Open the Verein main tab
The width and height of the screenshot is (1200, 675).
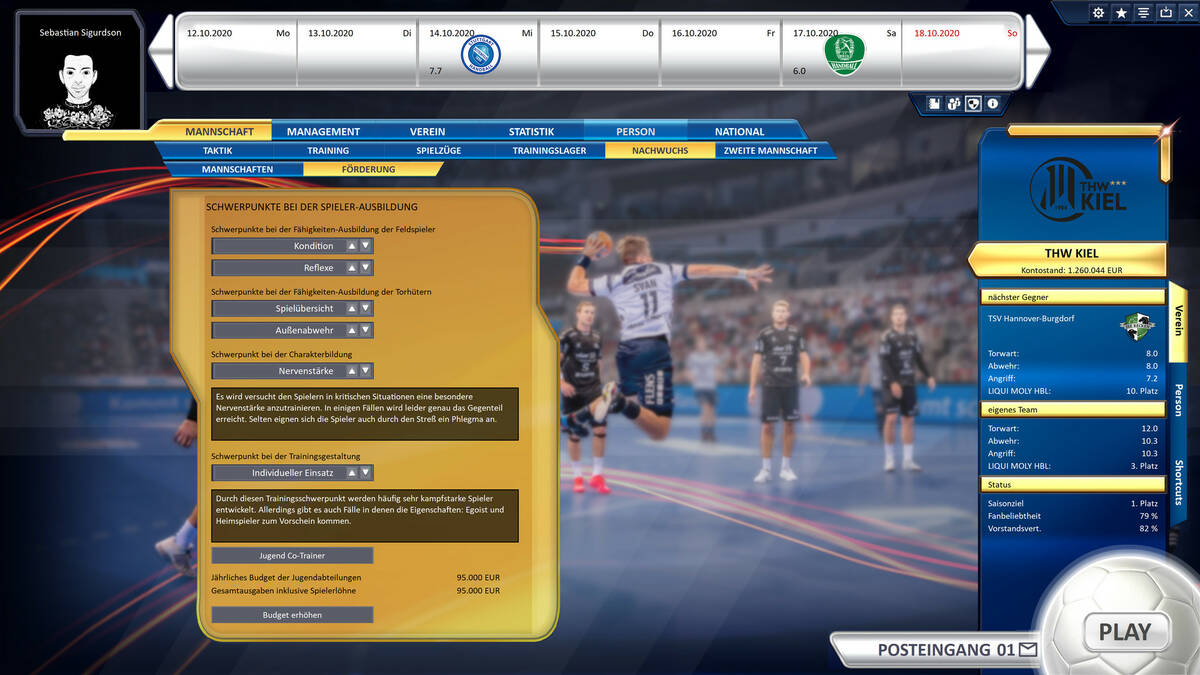point(427,131)
